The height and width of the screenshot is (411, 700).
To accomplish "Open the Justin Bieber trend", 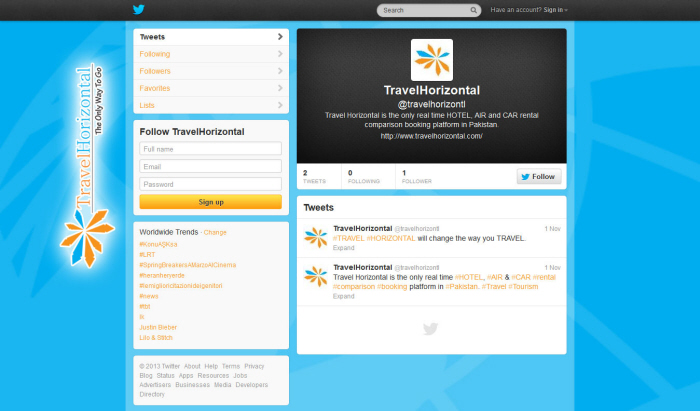I will click(x=158, y=327).
